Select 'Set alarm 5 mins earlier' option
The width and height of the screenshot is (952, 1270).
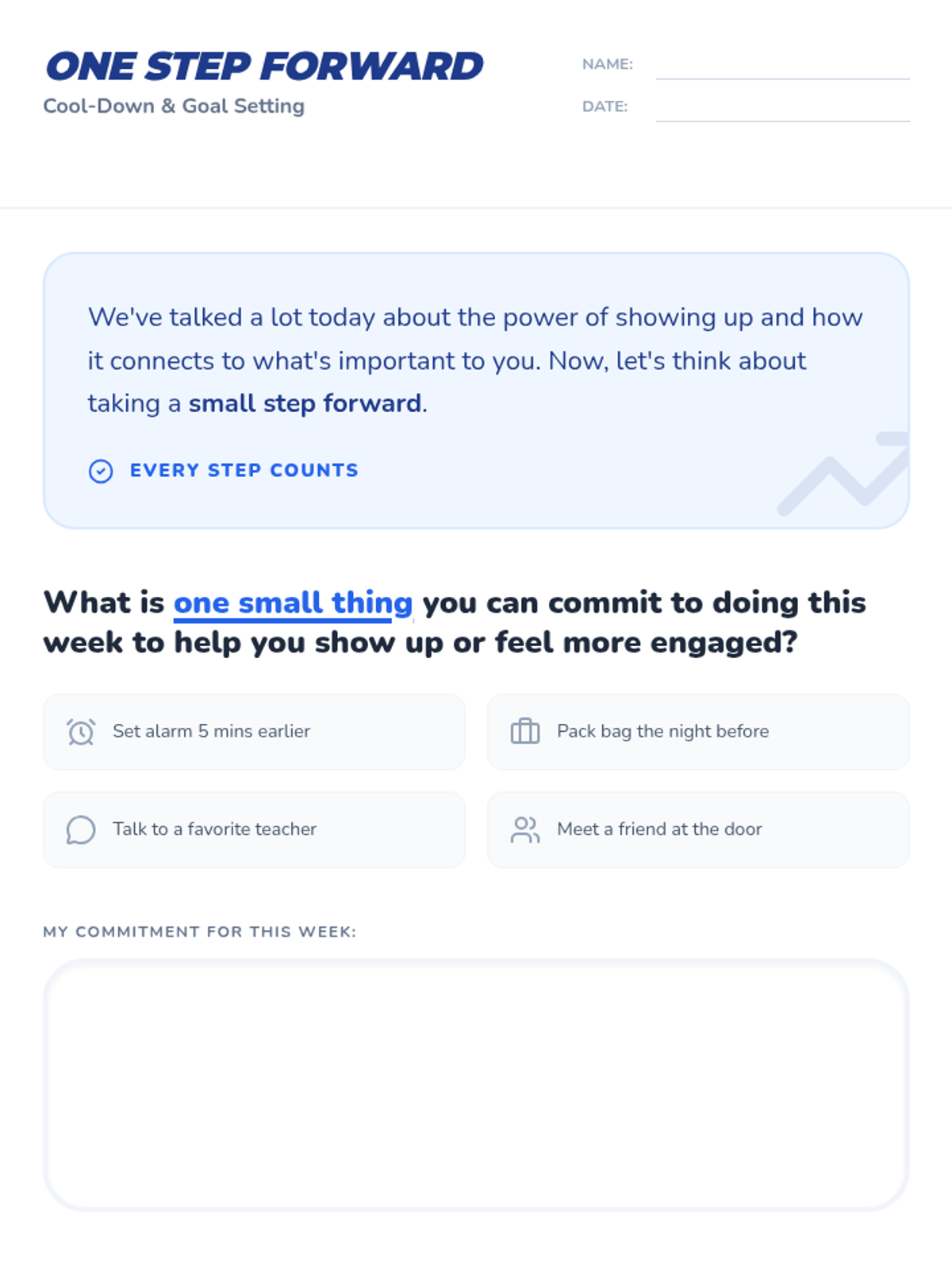click(x=254, y=732)
